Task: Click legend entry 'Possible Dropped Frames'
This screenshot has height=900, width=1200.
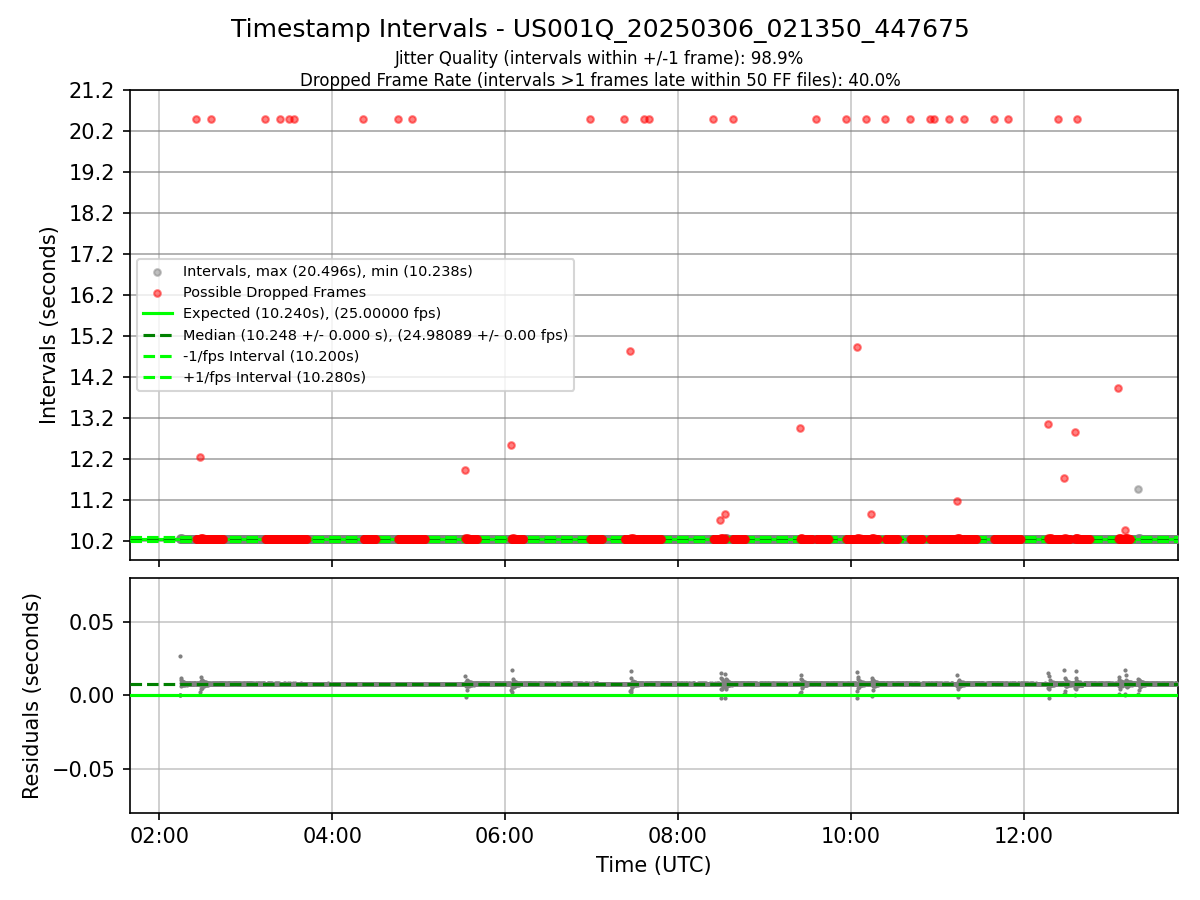Action: (x=274, y=292)
